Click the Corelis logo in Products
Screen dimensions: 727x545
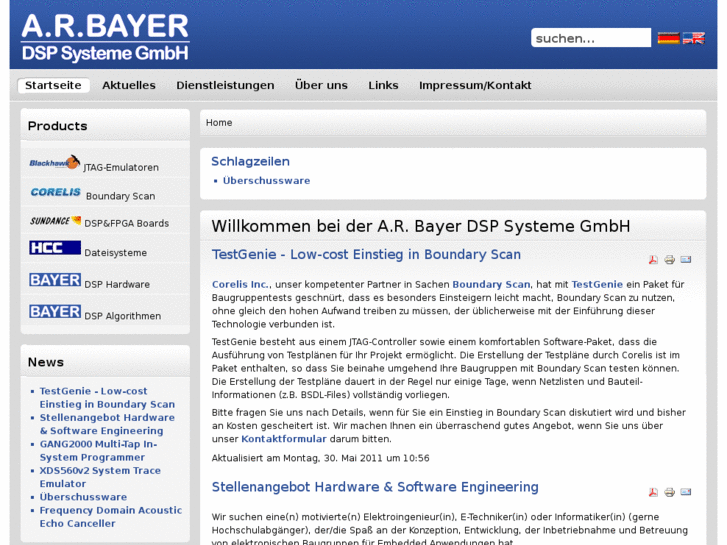click(56, 192)
